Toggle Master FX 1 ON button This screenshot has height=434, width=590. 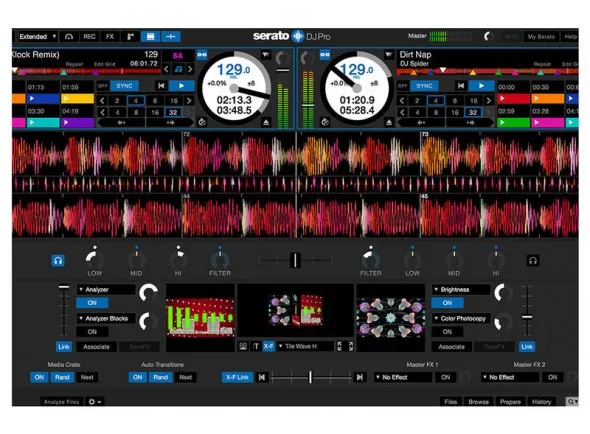click(x=446, y=377)
